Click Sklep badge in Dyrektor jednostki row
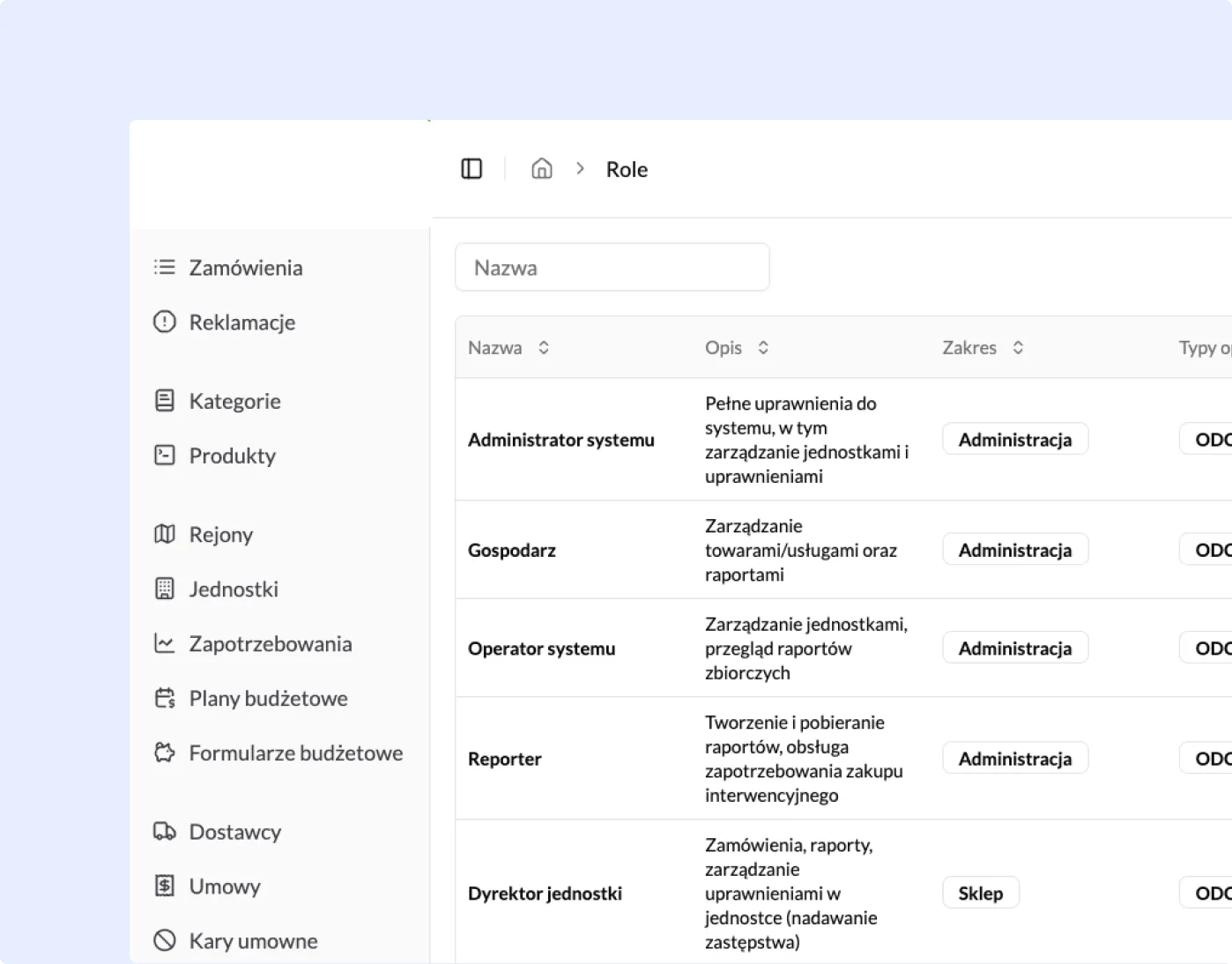Viewport: 1232px width, 964px height. coord(981,893)
